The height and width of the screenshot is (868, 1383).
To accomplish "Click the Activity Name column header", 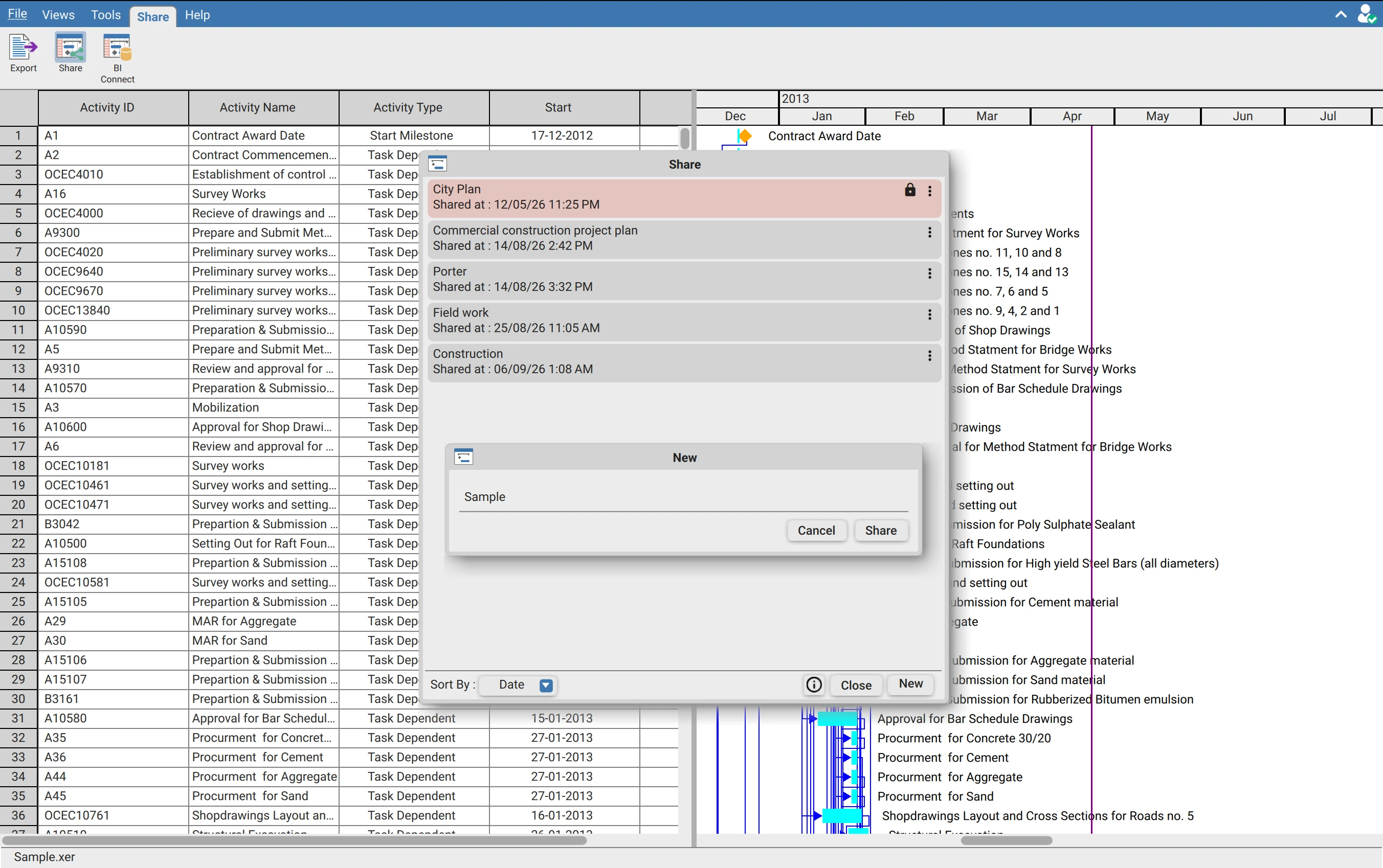I will click(x=263, y=107).
